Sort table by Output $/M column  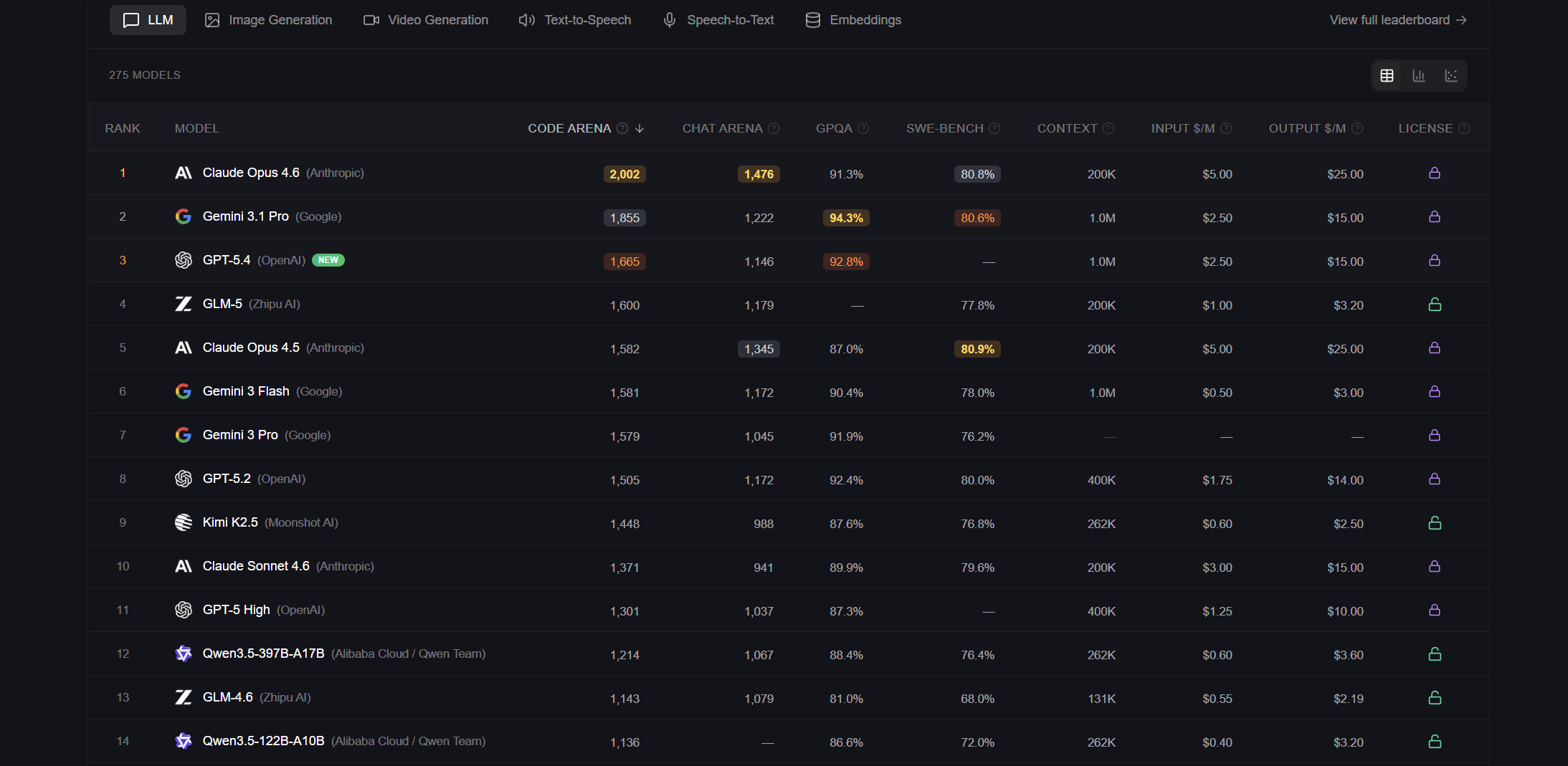[x=1307, y=128]
